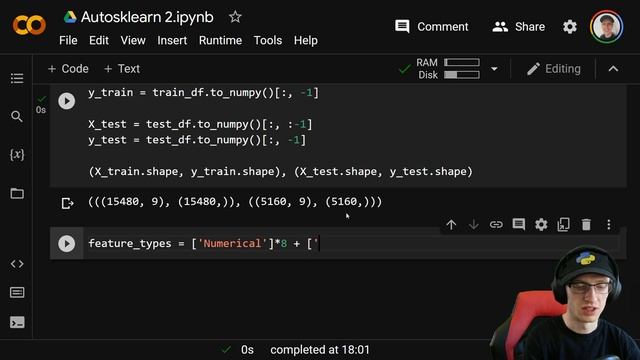
Task: Open the View menu
Action: point(133,40)
